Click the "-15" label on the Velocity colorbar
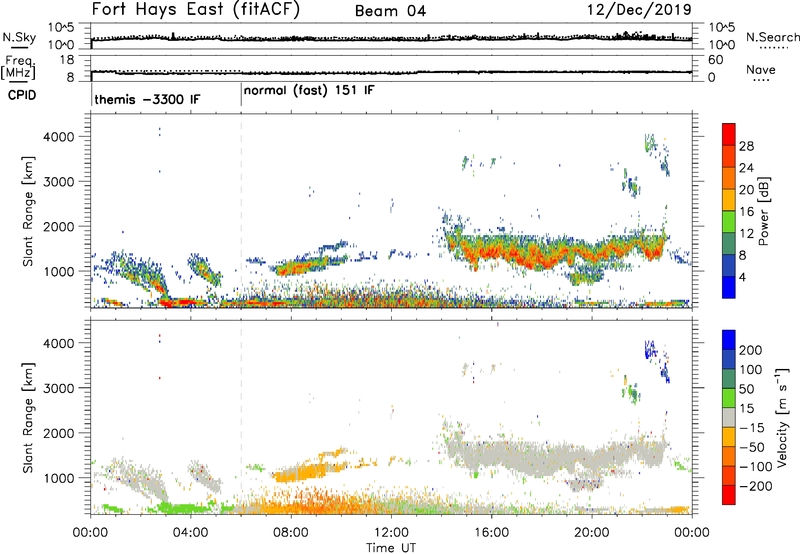The image size is (800, 554). point(752,427)
